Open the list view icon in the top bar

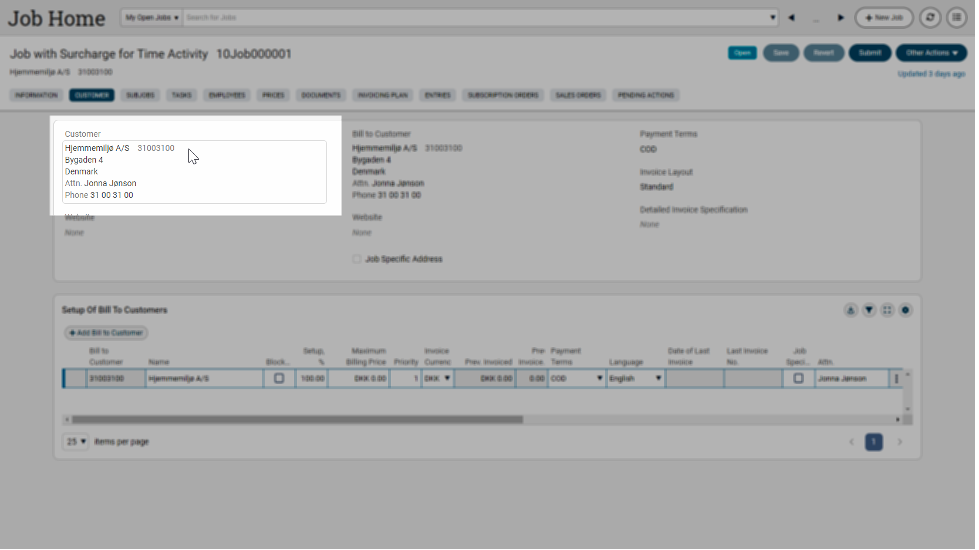957,18
